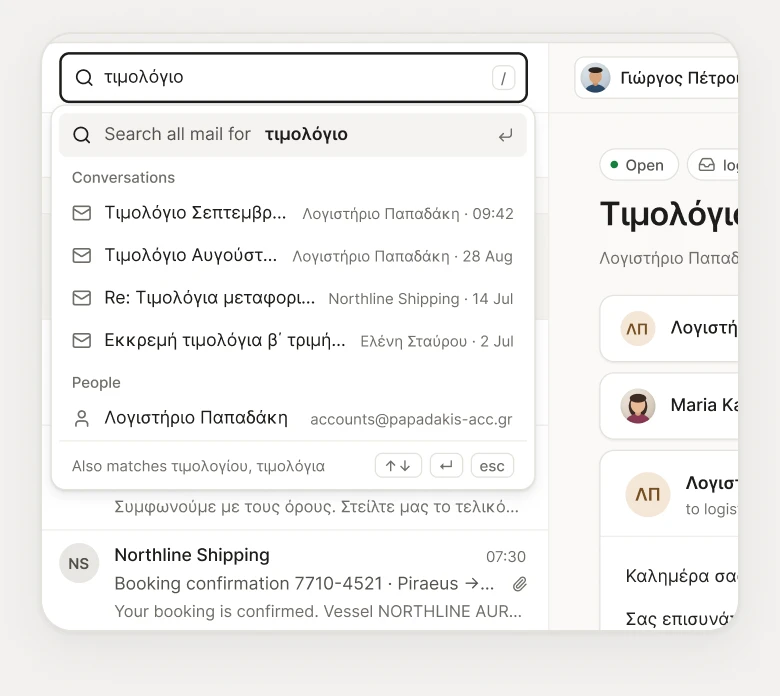Click 'Northline Shipping · 14 Jul' result meta
The image size is (780, 696).
point(421,299)
